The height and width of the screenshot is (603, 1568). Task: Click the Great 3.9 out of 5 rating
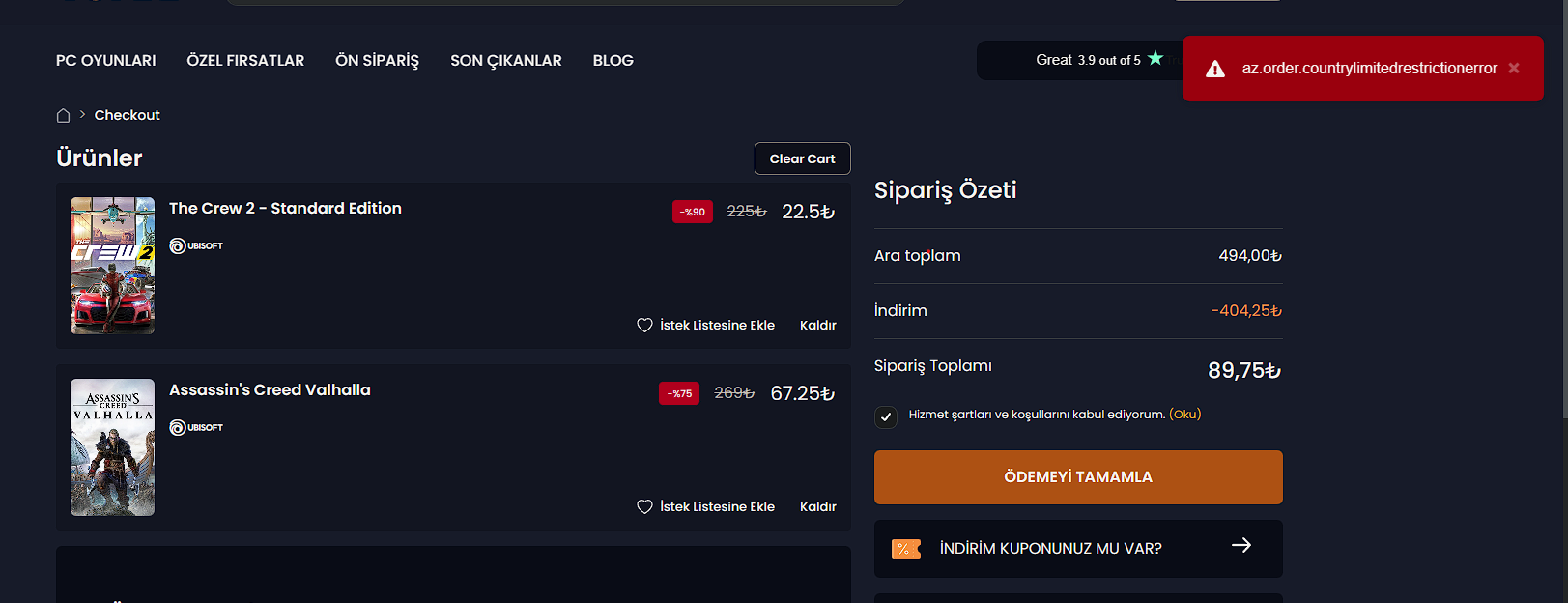point(1088,60)
